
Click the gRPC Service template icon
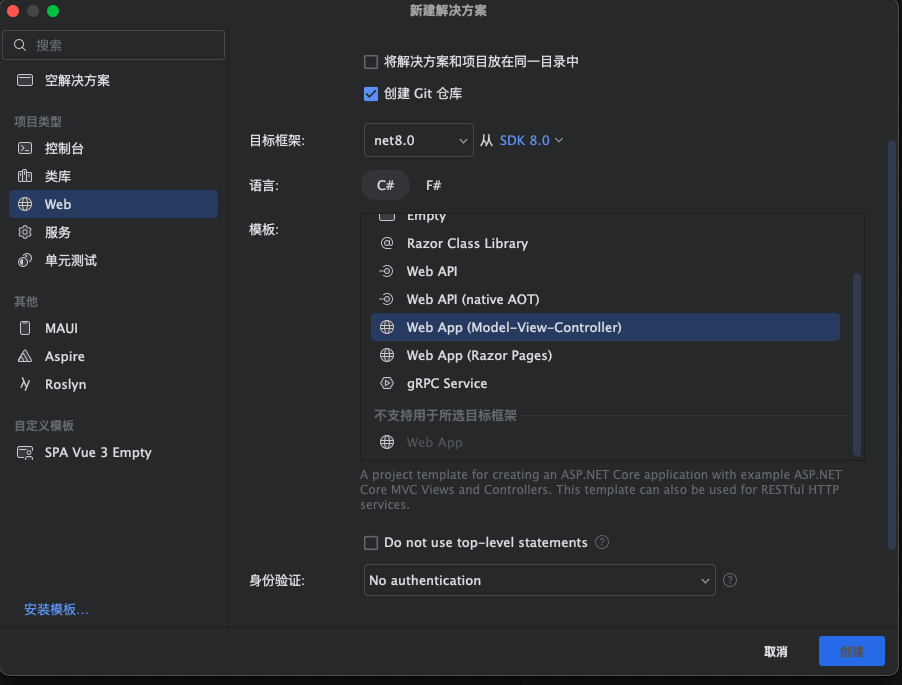(387, 383)
